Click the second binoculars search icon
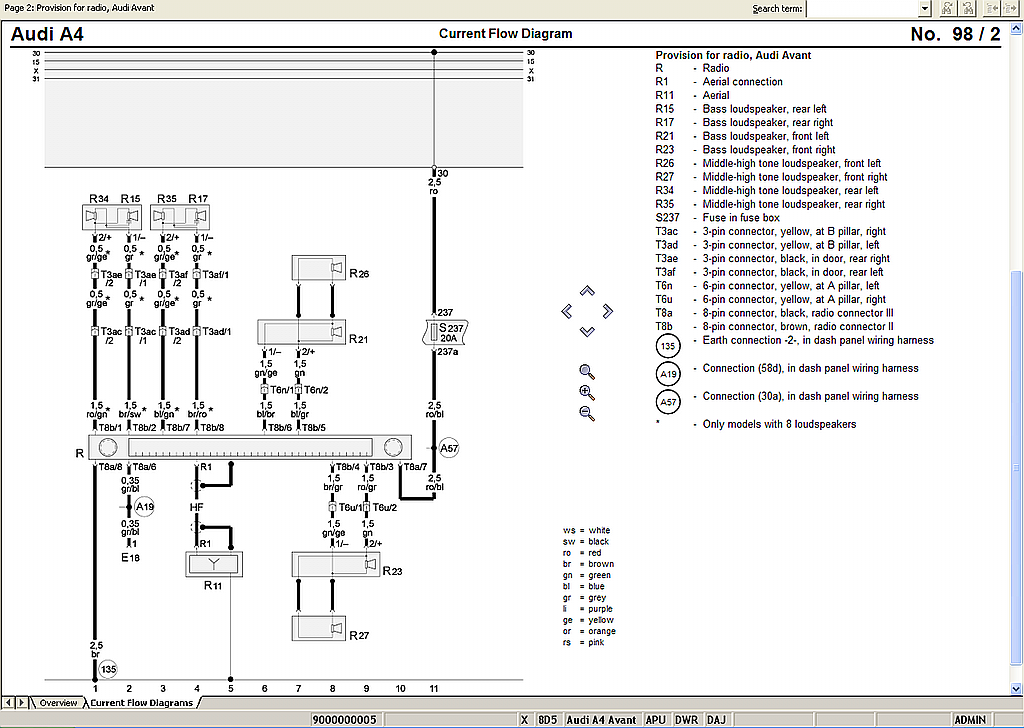Viewport: 1024px width, 728px height. [x=968, y=8]
